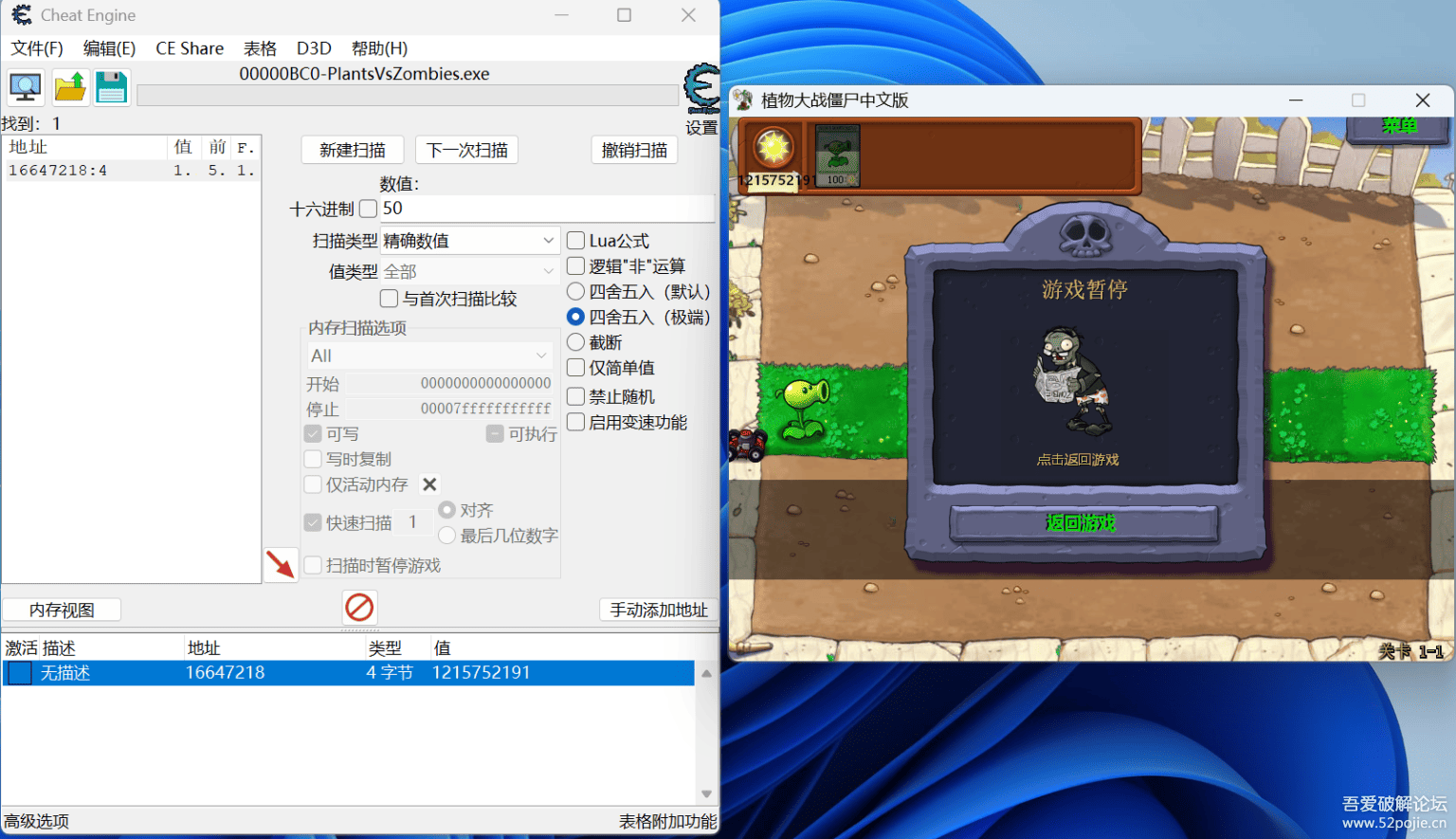Select the 最后几位数字 radio button
The height and width of the screenshot is (839, 1456).
click(447, 536)
